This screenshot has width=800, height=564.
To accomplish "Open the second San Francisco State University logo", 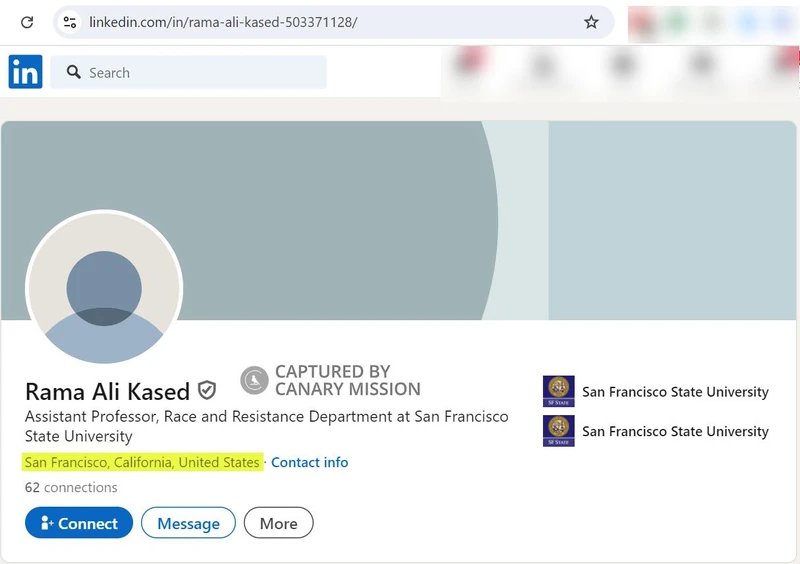I will pyautogui.click(x=559, y=431).
